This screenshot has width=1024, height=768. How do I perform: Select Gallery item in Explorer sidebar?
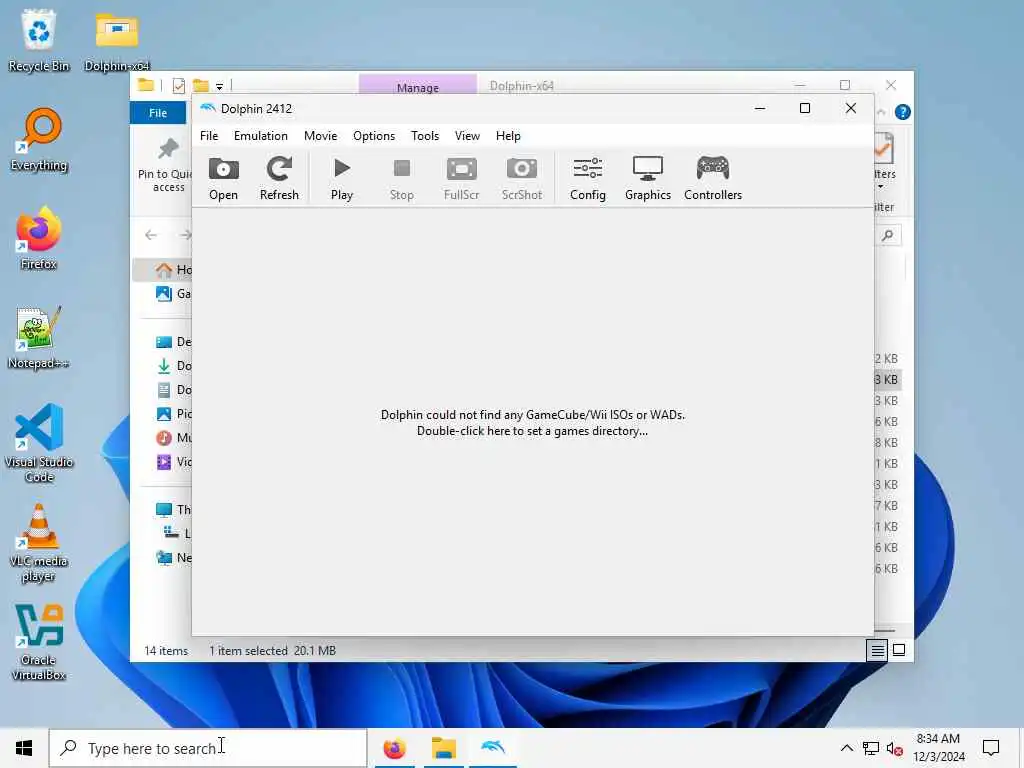[172, 294]
